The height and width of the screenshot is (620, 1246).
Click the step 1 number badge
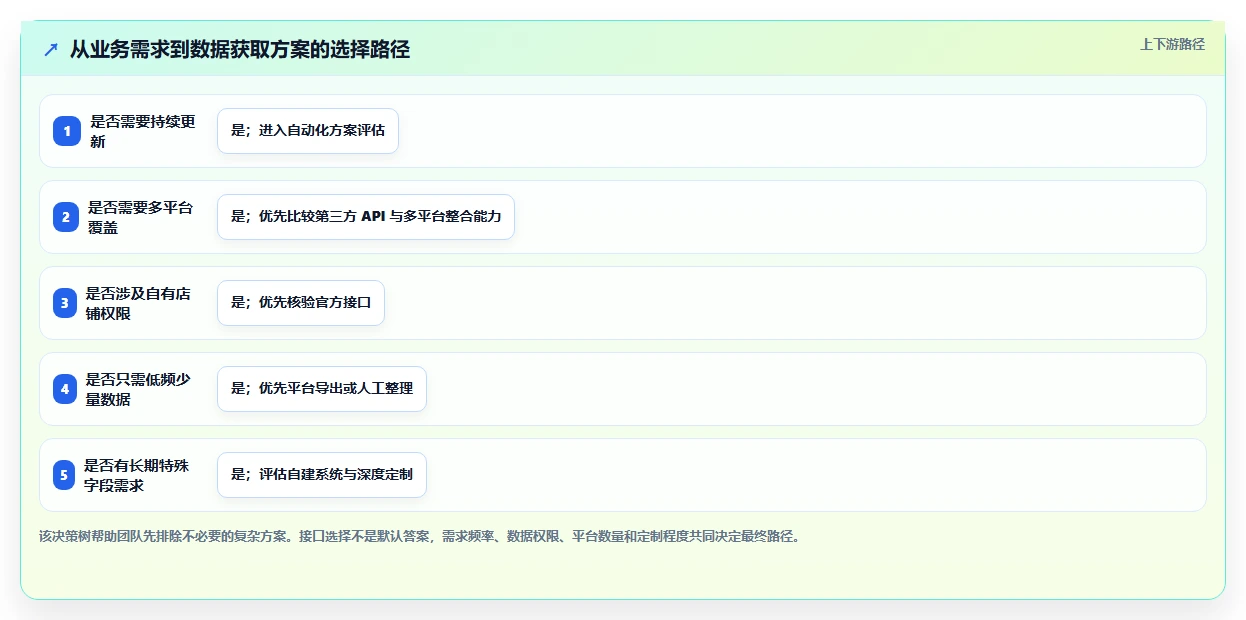[x=66, y=131]
